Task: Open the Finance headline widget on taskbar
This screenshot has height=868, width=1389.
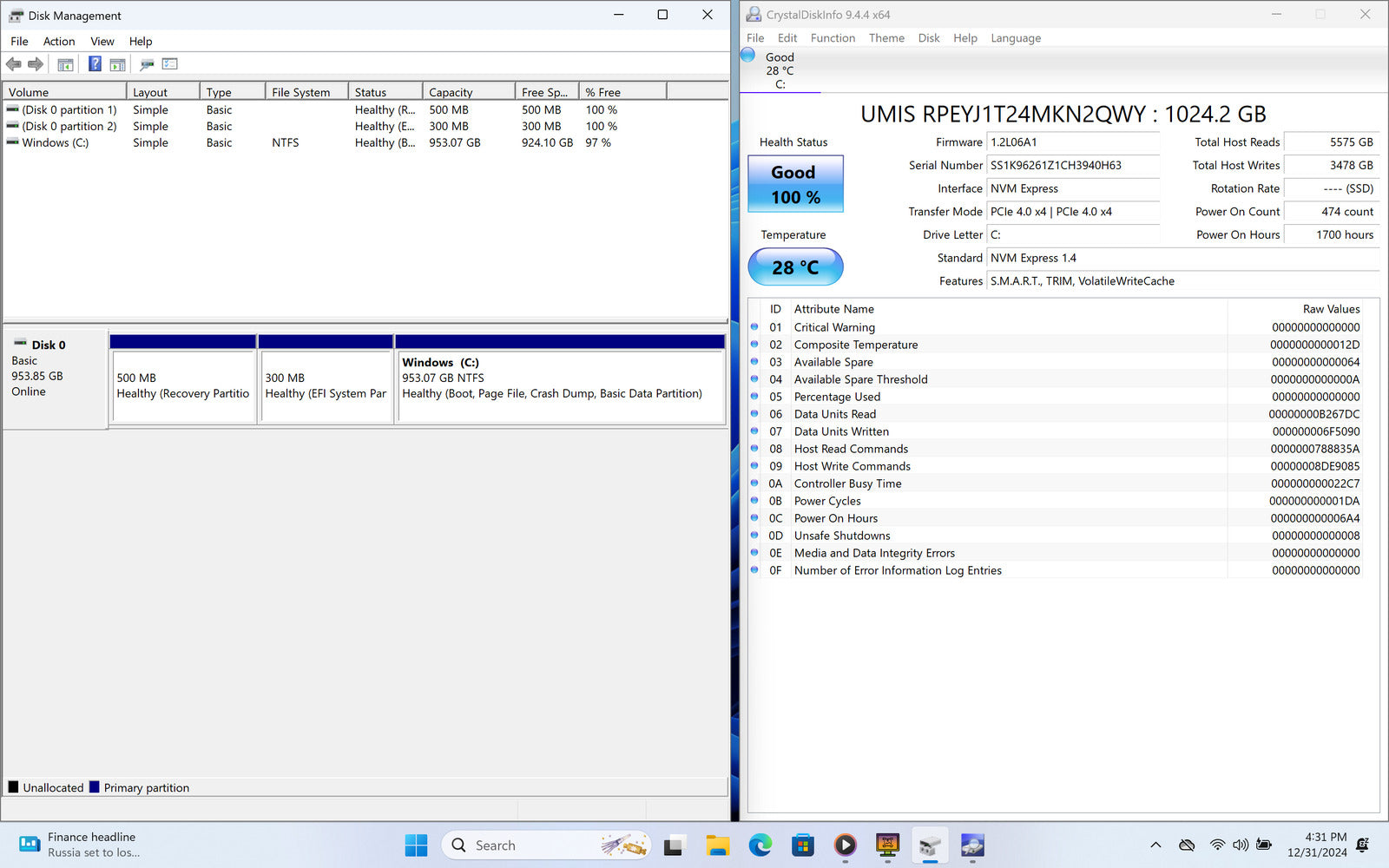Action: [80, 845]
